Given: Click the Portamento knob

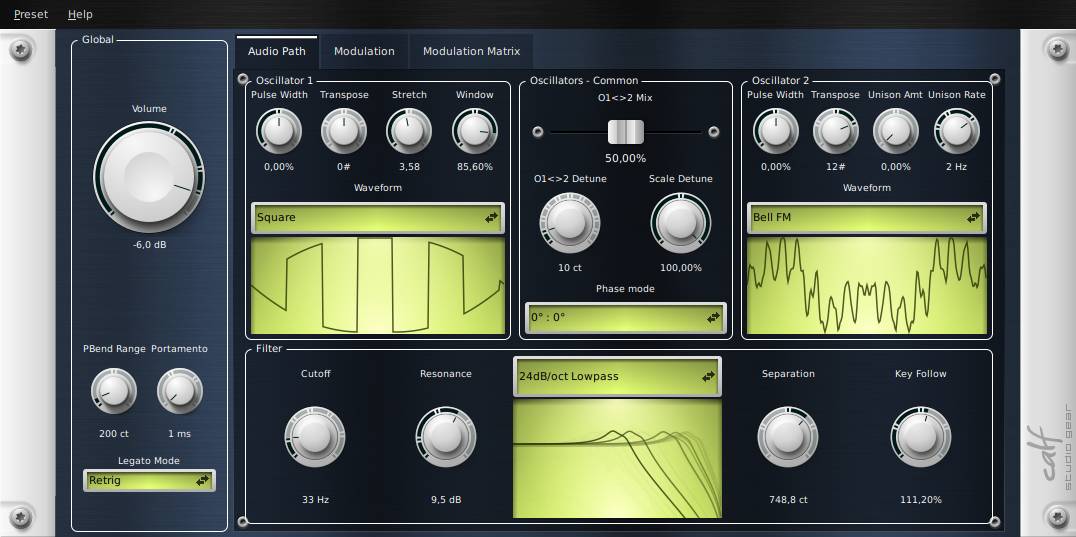Looking at the screenshot, I should 180,391.
